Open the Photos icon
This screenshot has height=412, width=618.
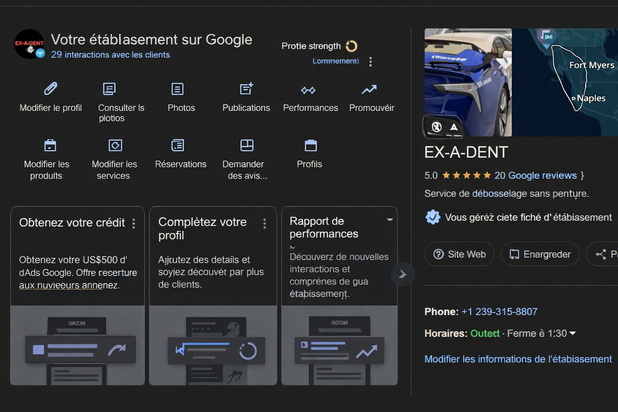click(178, 89)
